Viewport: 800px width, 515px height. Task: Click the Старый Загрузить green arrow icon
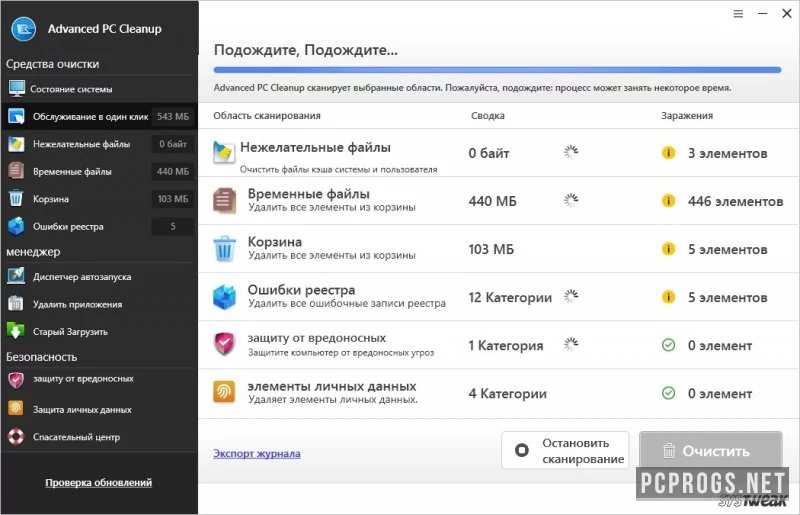[x=16, y=331]
